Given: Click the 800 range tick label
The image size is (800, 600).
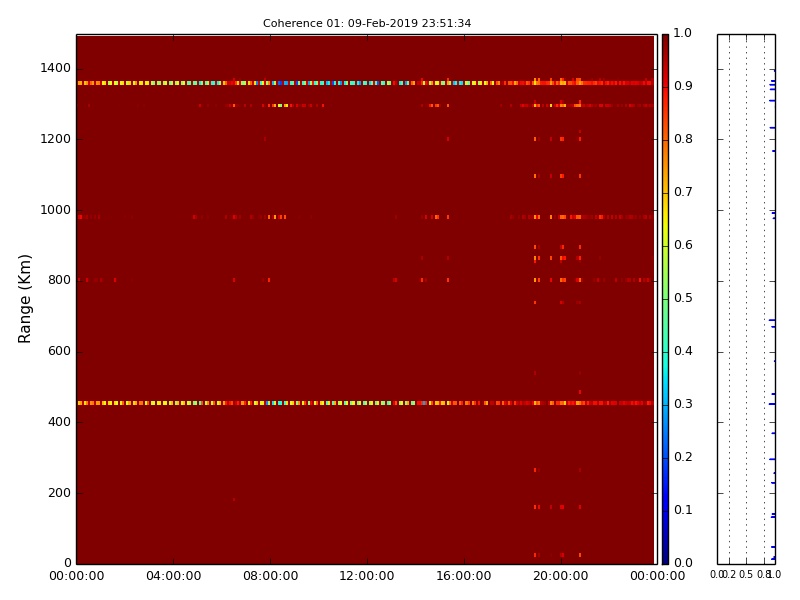Looking at the screenshot, I should coord(59,280).
